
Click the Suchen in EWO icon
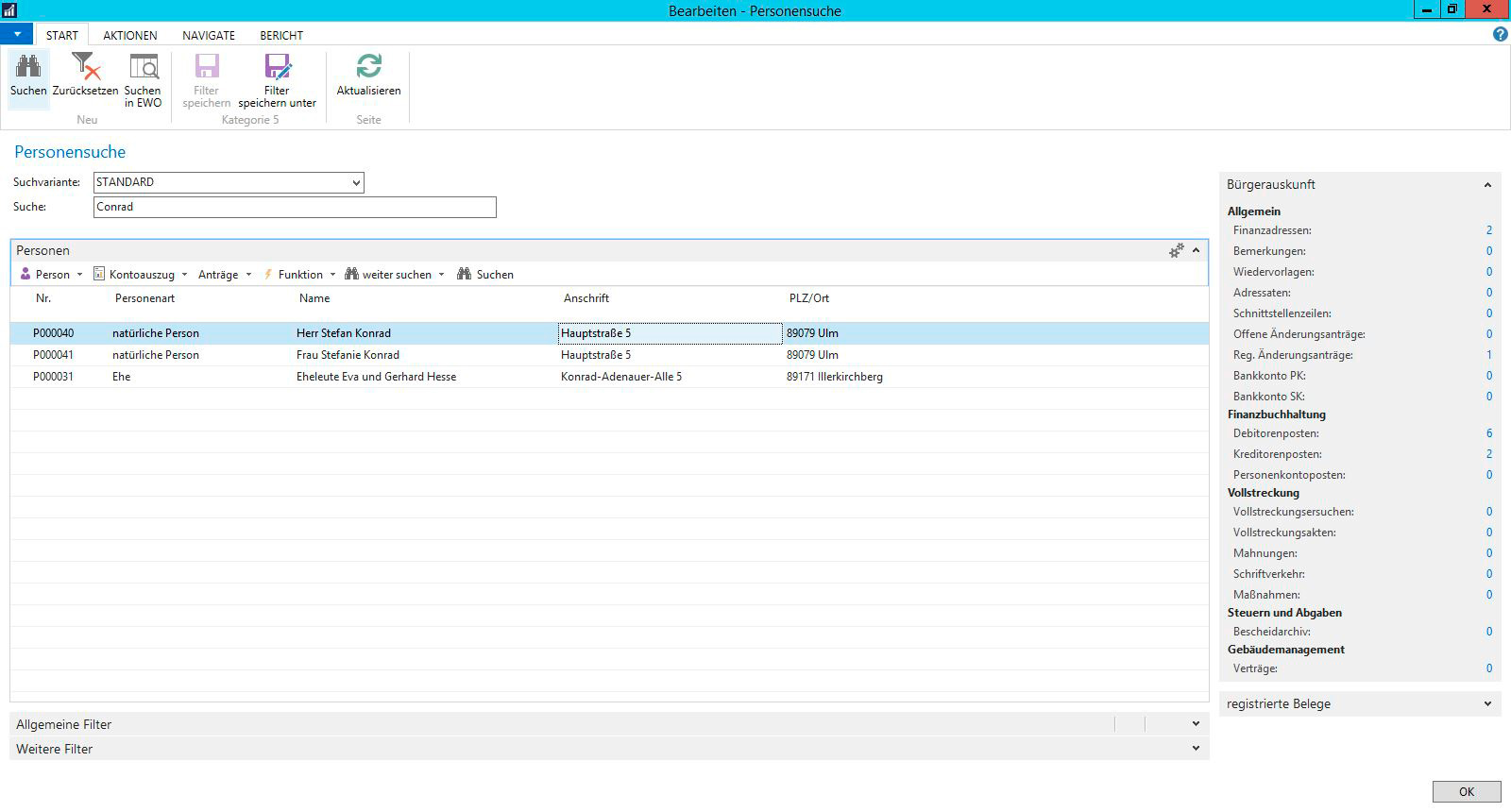[x=144, y=67]
